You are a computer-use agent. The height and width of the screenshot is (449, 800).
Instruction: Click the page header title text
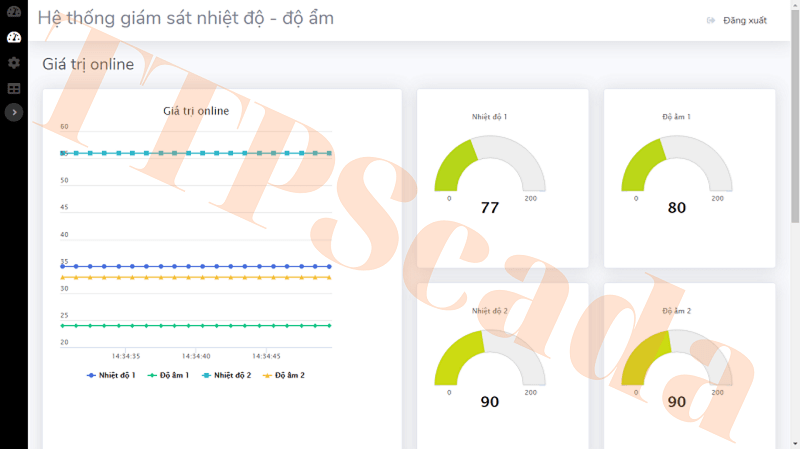click(186, 19)
